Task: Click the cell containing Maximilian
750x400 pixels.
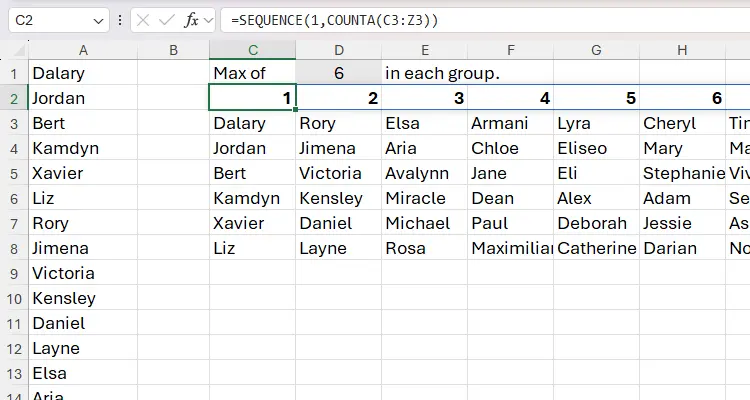Action: coord(510,248)
